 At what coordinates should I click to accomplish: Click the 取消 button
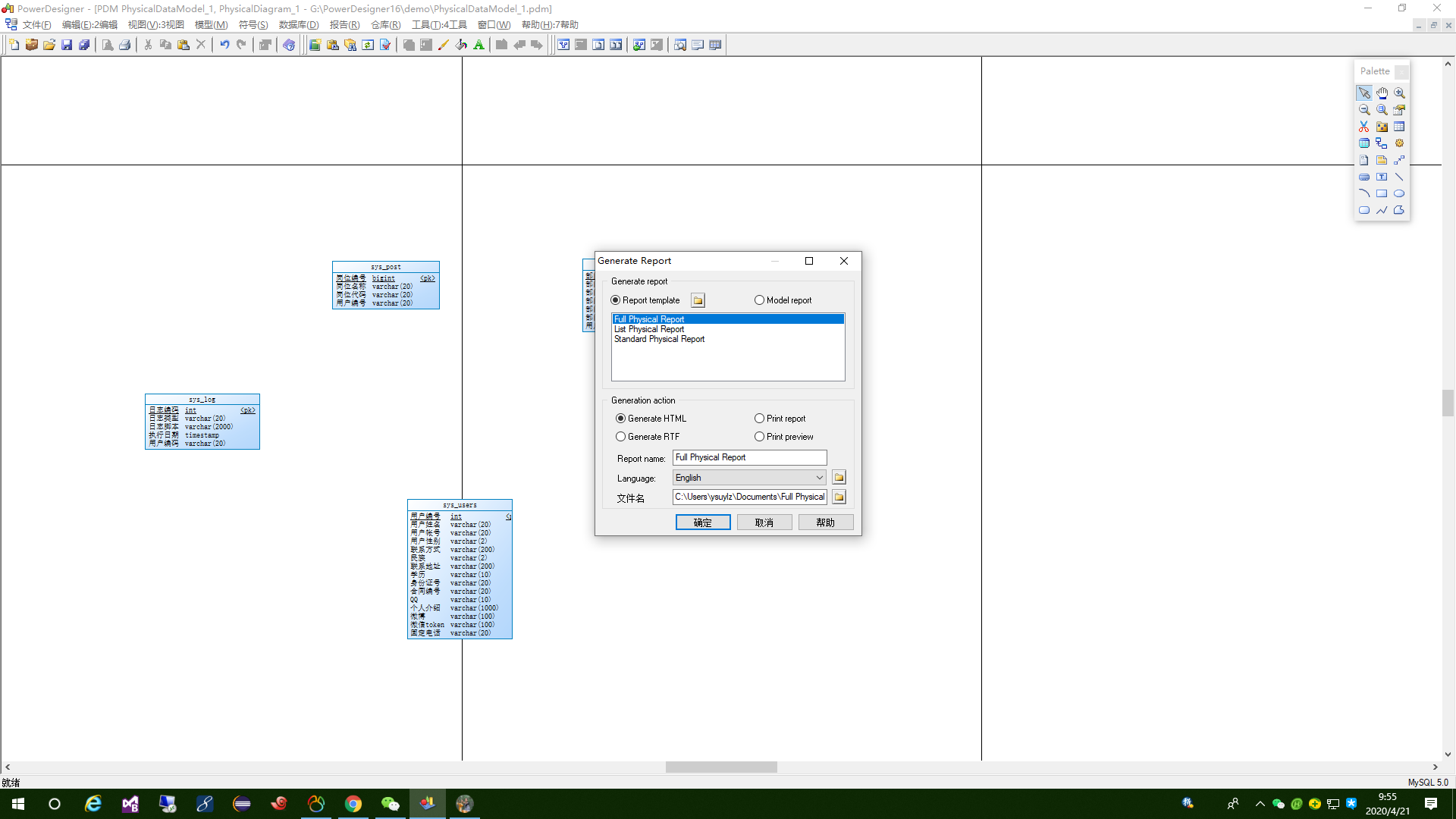pyautogui.click(x=764, y=522)
